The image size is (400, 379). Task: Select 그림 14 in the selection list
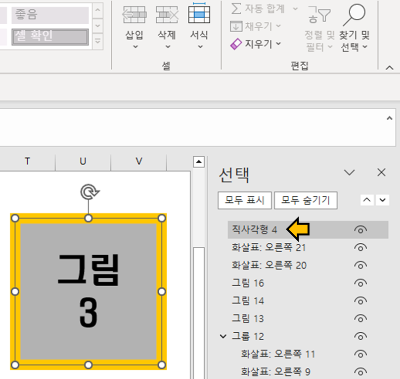point(248,301)
